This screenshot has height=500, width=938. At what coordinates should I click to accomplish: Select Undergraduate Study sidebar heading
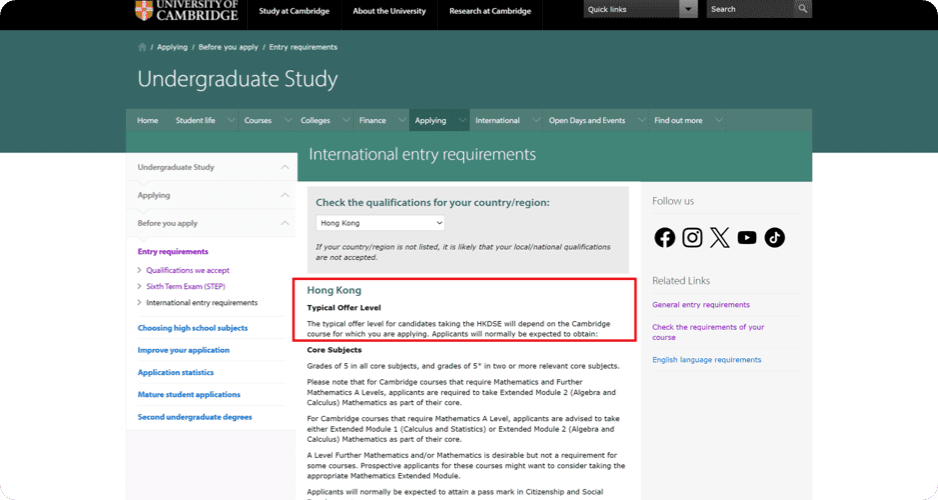[176, 167]
